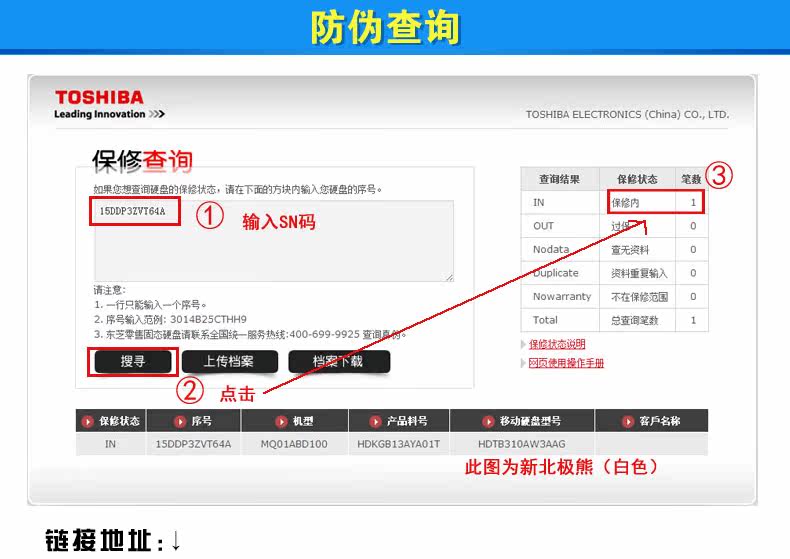Click the 查询结果 column header
Image resolution: width=790 pixels, height=559 pixels.
pyautogui.click(x=559, y=179)
